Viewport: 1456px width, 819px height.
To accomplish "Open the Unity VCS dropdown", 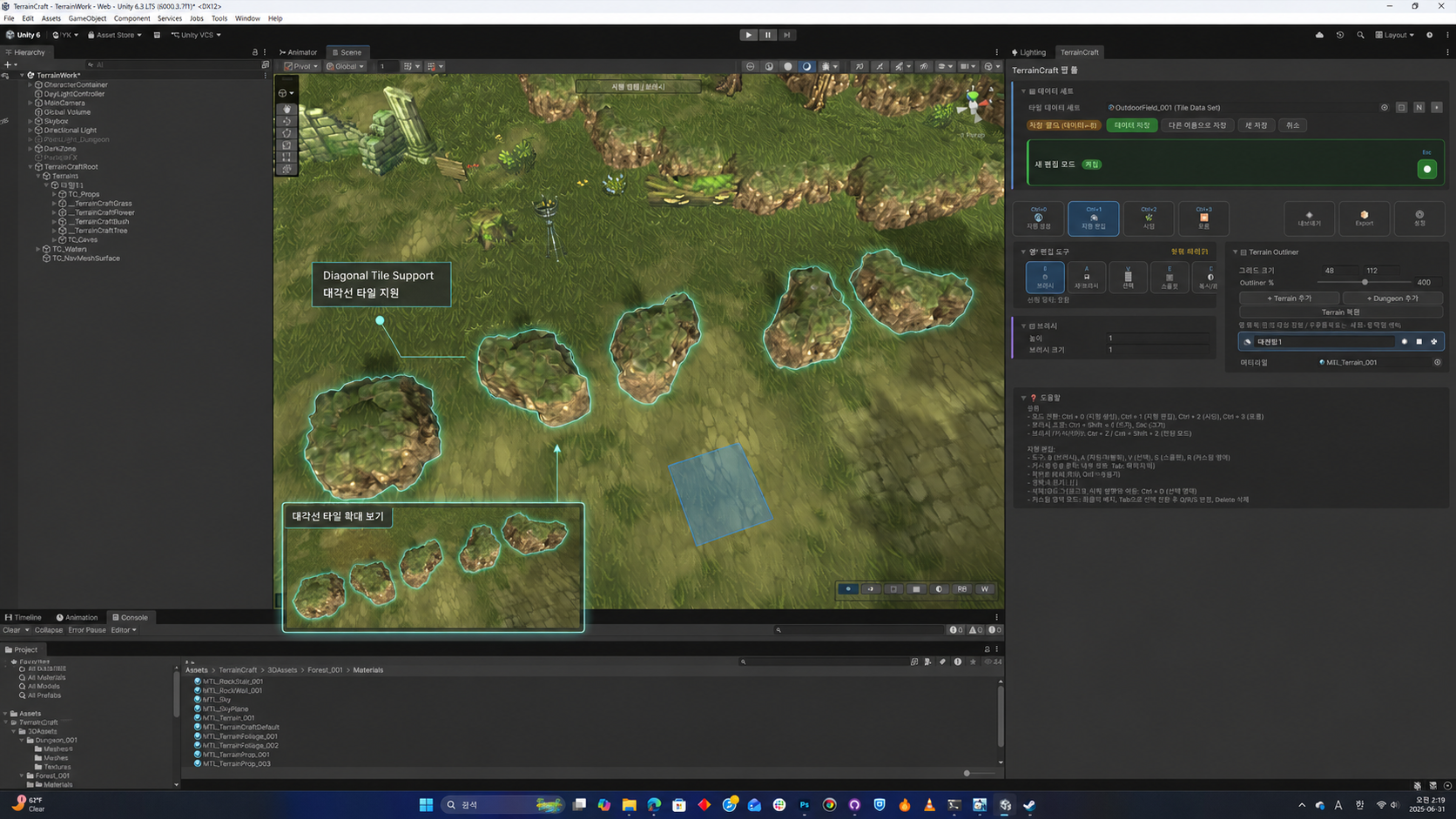I will click(196, 35).
